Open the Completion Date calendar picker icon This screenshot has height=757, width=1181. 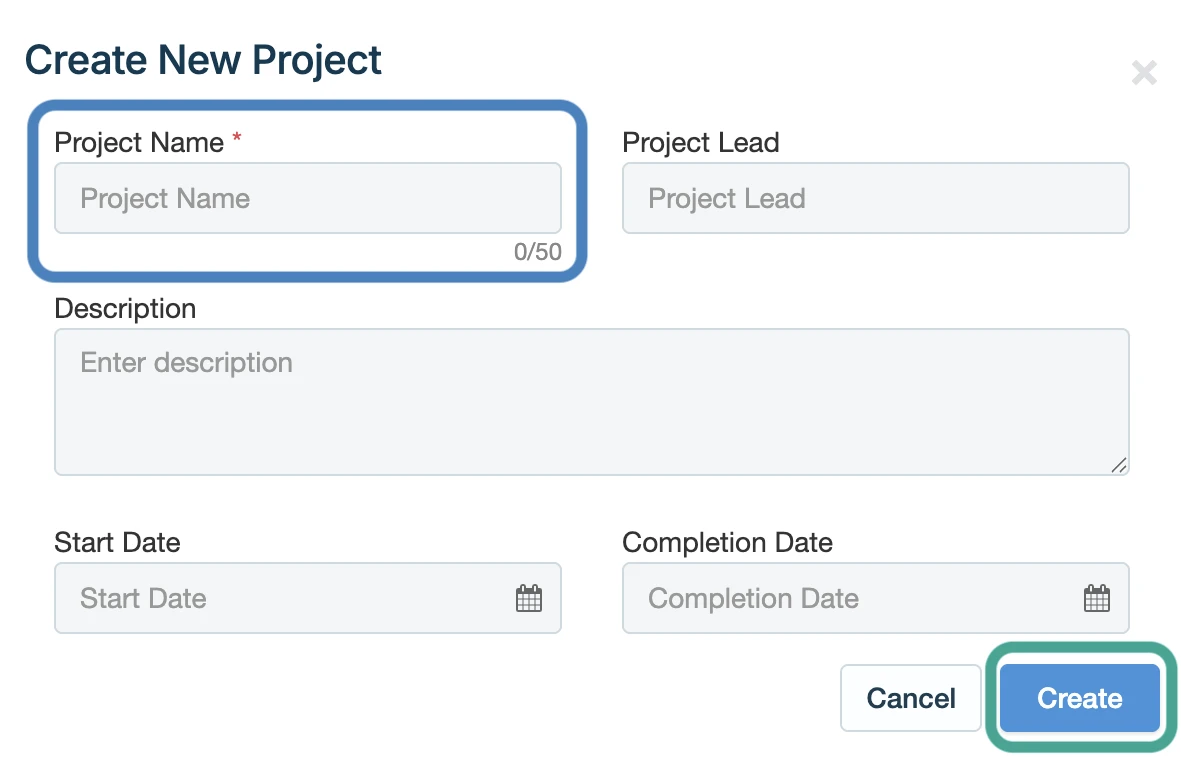tap(1096, 599)
